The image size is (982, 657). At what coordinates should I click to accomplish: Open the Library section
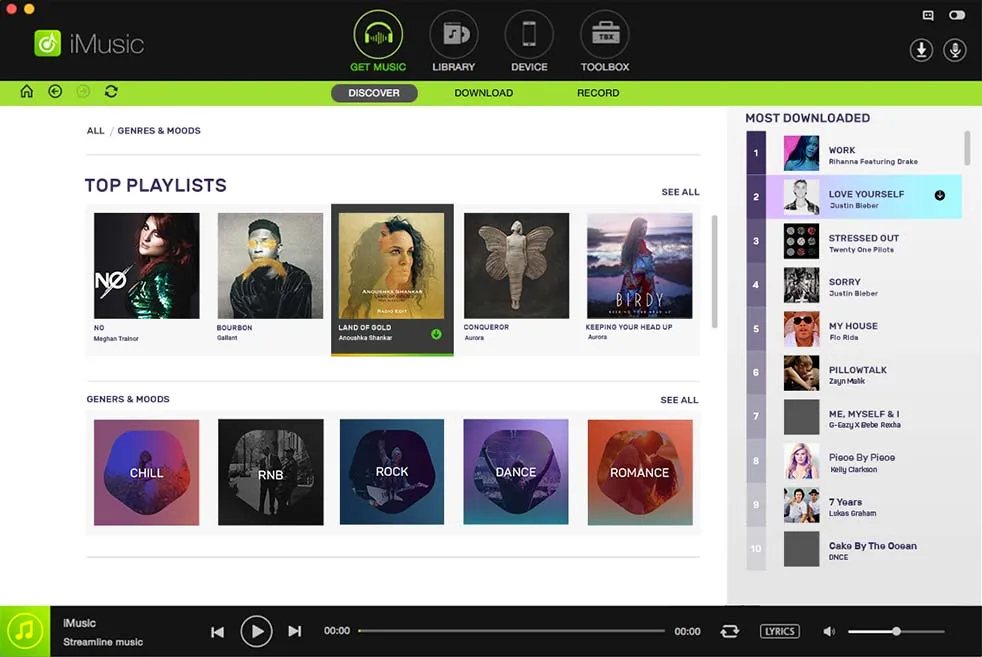453,40
